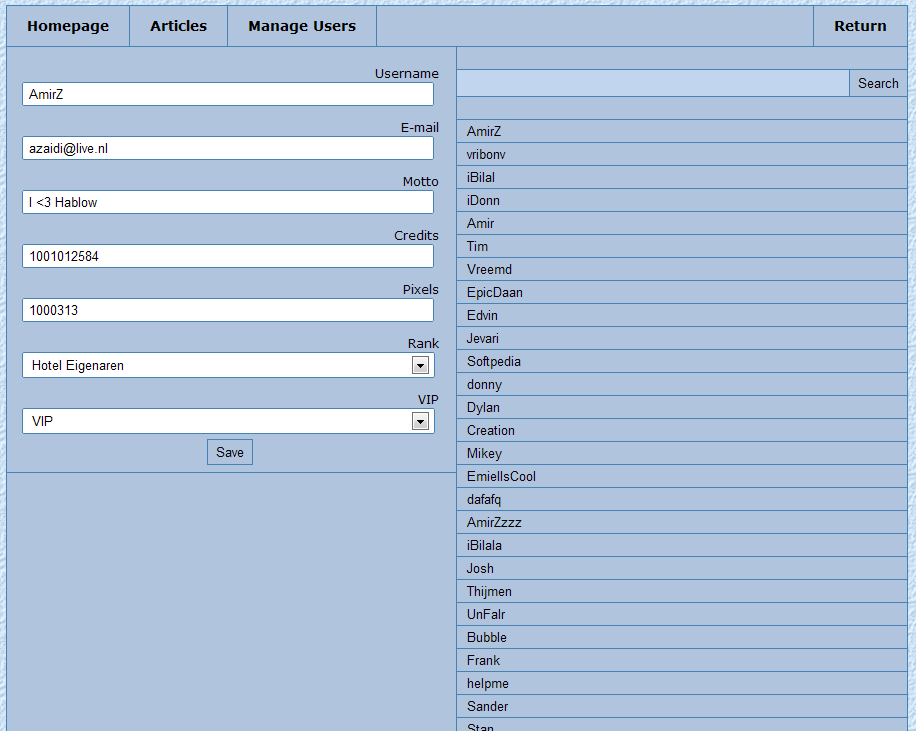The width and height of the screenshot is (916, 731).
Task: Click the Return link
Action: (860, 26)
